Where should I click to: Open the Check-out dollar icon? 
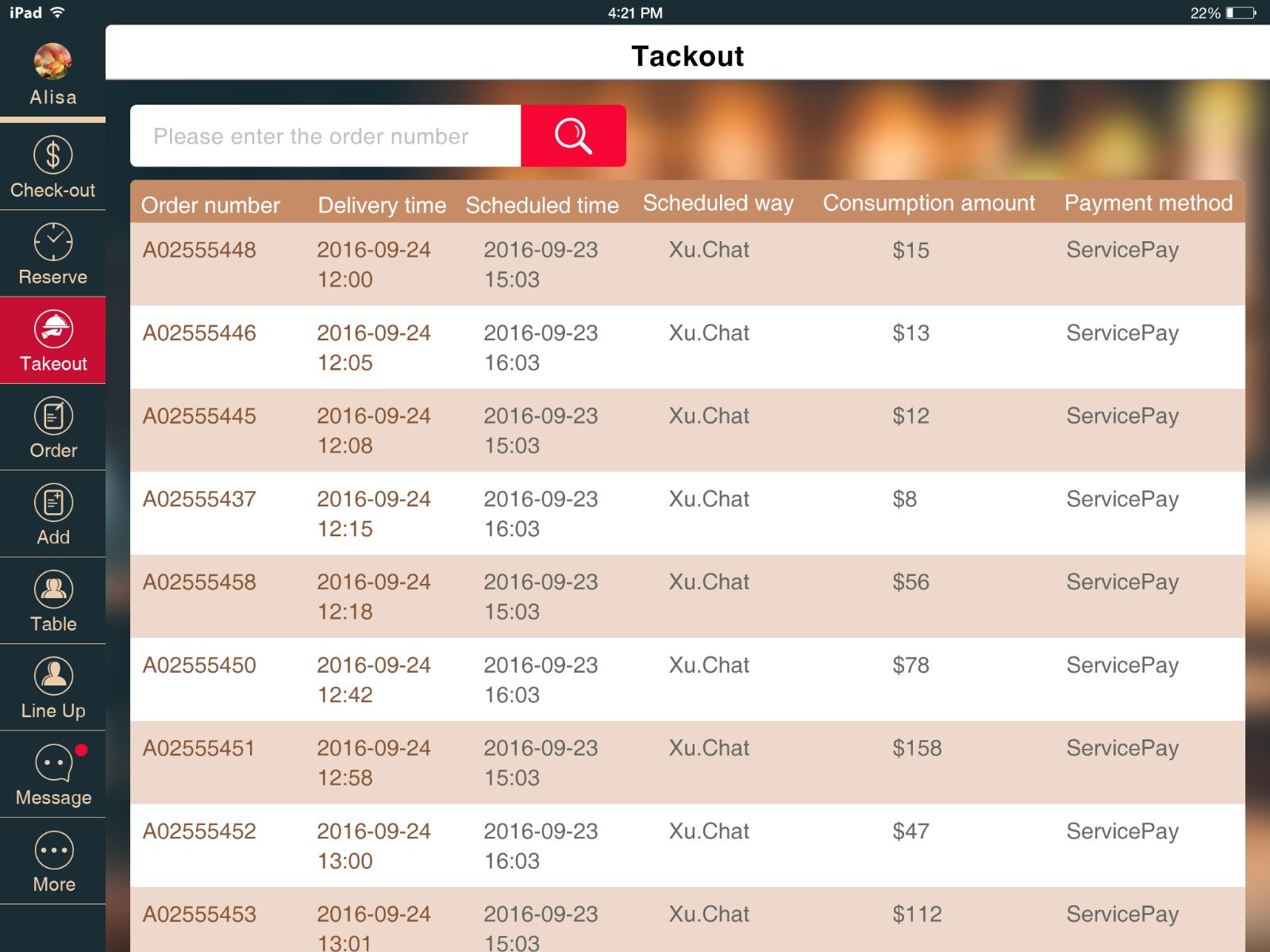pos(52,155)
